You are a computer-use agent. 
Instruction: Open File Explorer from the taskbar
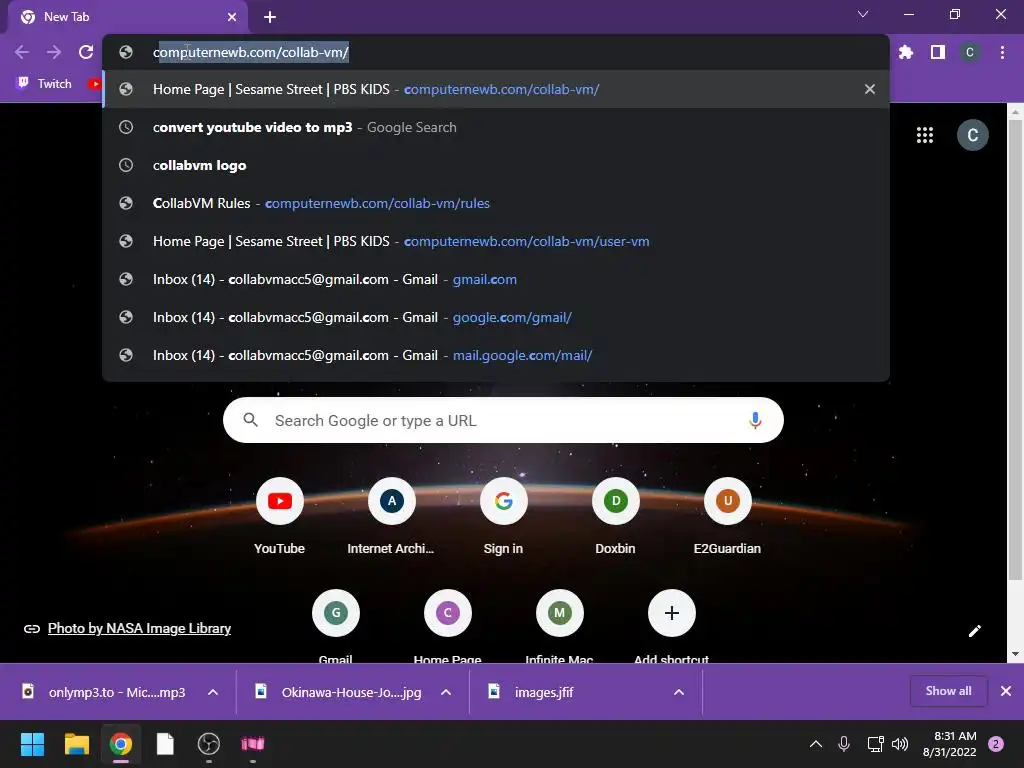click(x=76, y=743)
